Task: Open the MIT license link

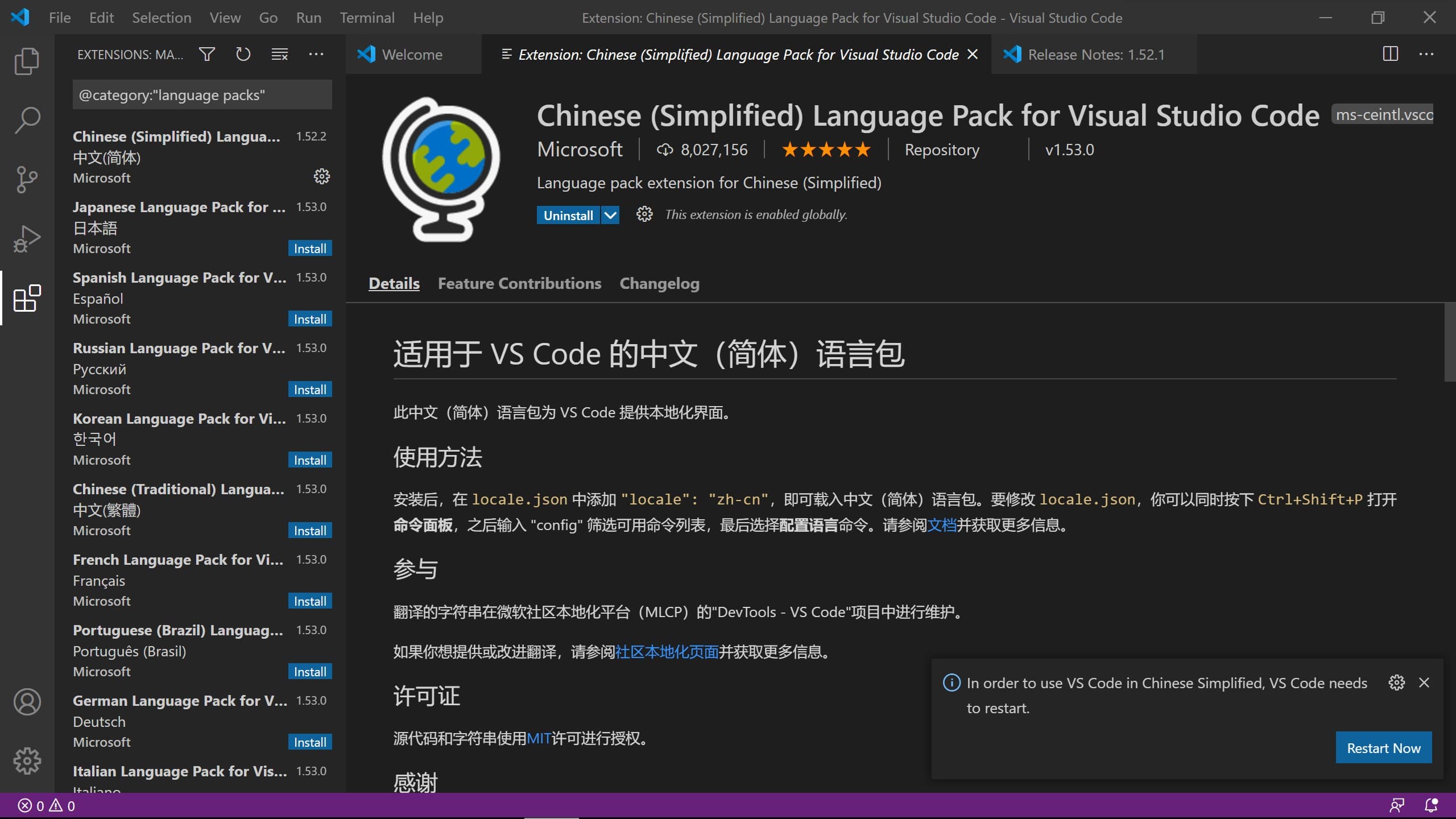Action: (x=539, y=738)
